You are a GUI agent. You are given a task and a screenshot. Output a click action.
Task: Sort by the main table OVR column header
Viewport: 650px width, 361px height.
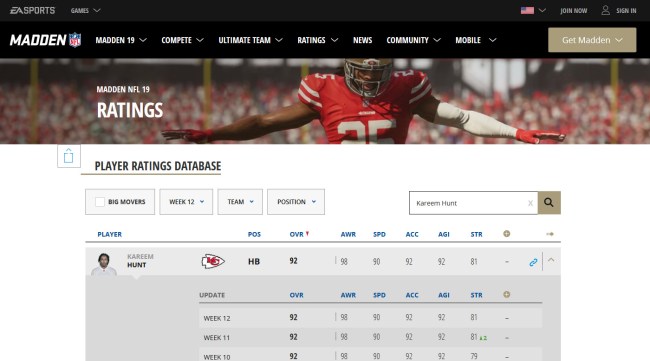[x=296, y=234]
